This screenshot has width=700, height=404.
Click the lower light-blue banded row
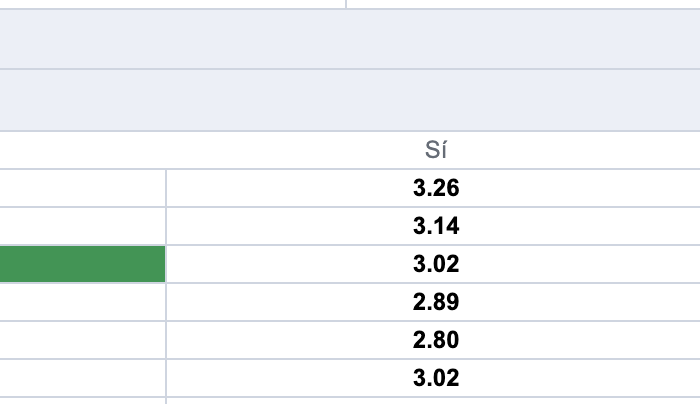pos(350,100)
